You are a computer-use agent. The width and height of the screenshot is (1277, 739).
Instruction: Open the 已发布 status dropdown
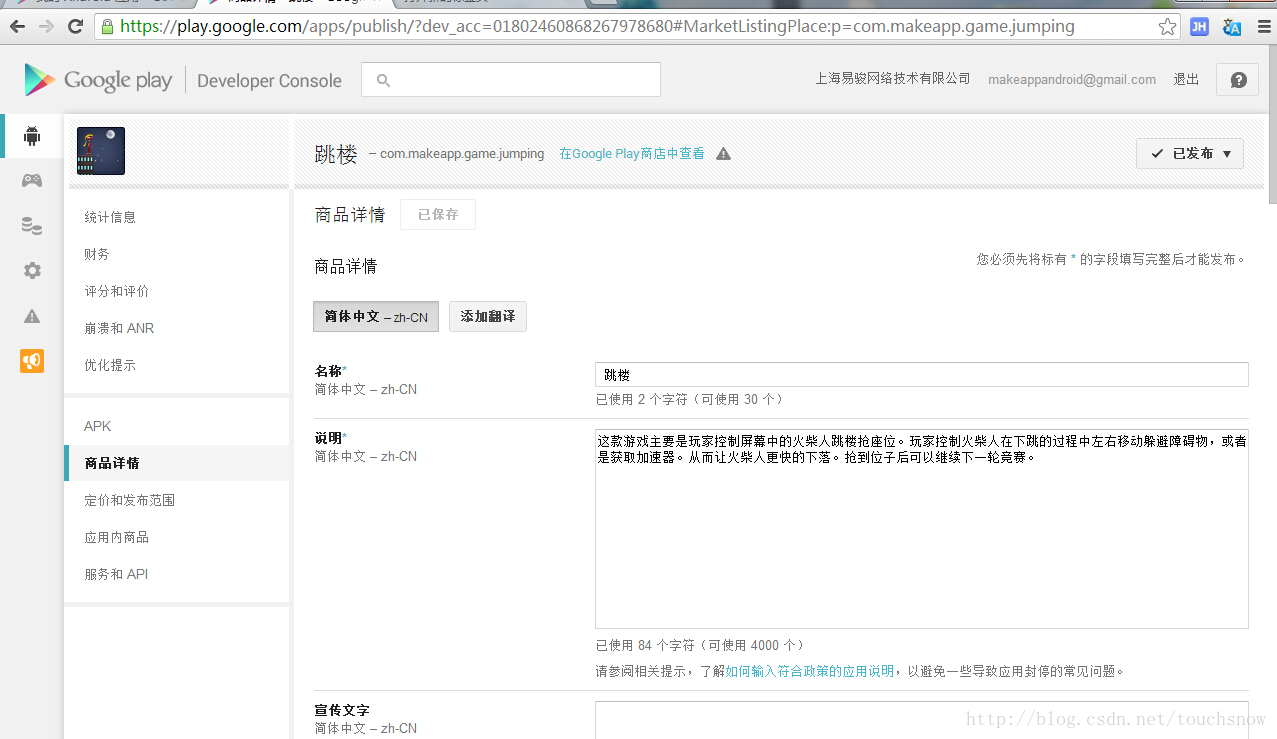(x=1190, y=153)
